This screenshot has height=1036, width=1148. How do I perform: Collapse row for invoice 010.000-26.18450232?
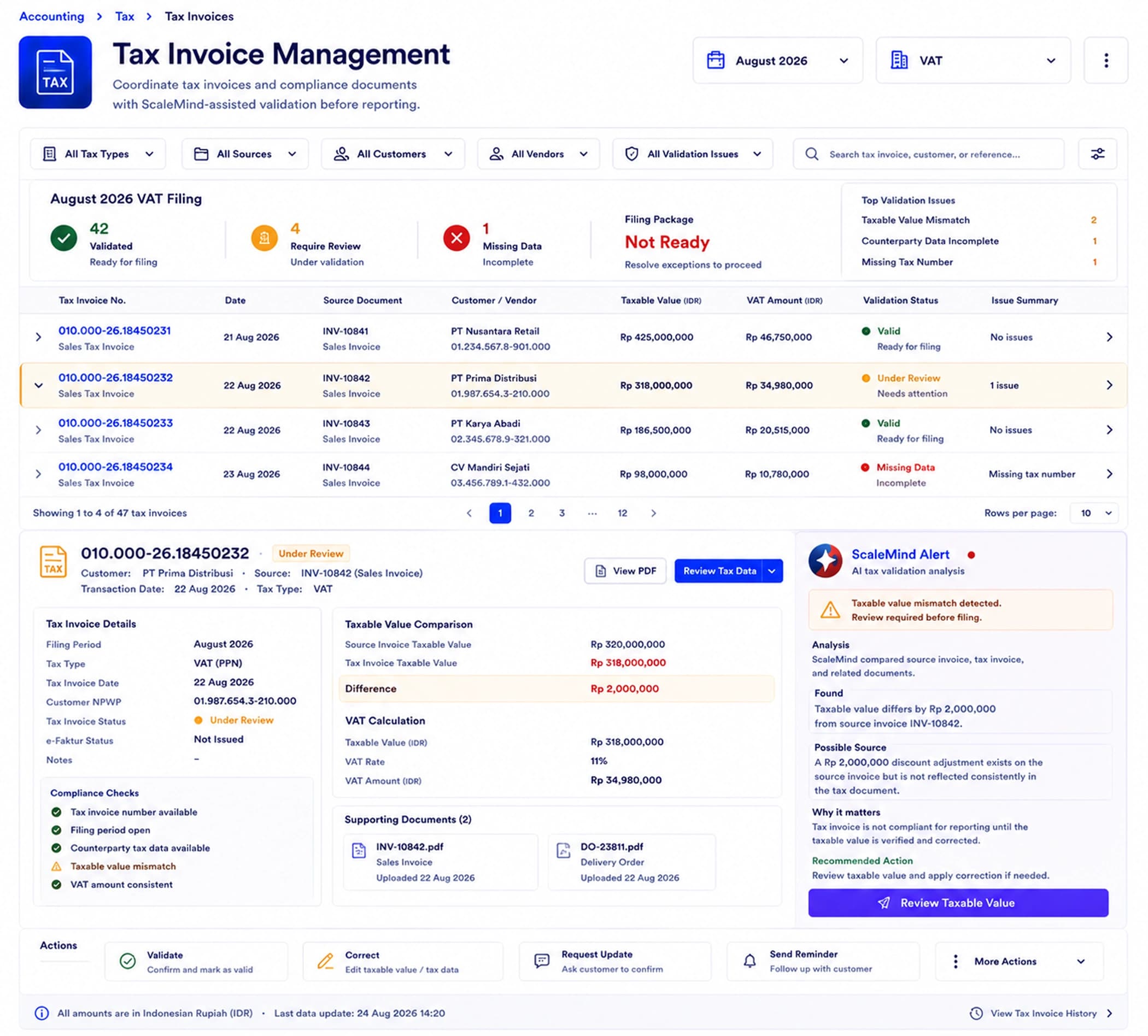click(38, 385)
